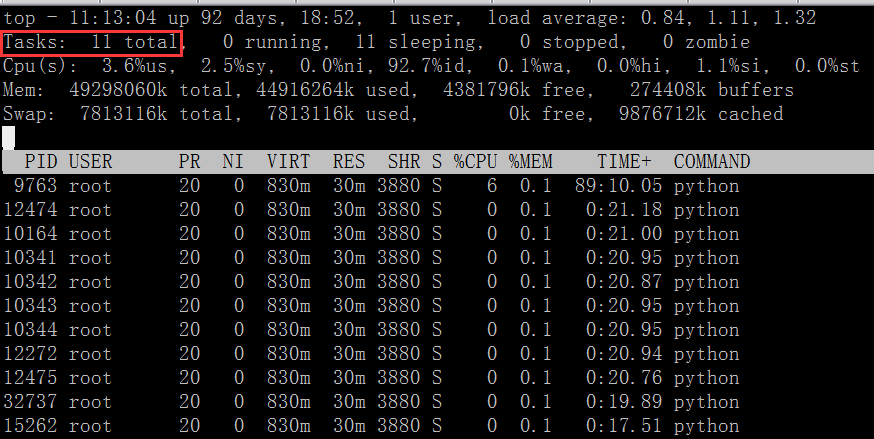Click the USER column header
The width and height of the screenshot is (874, 439).
coord(90,162)
